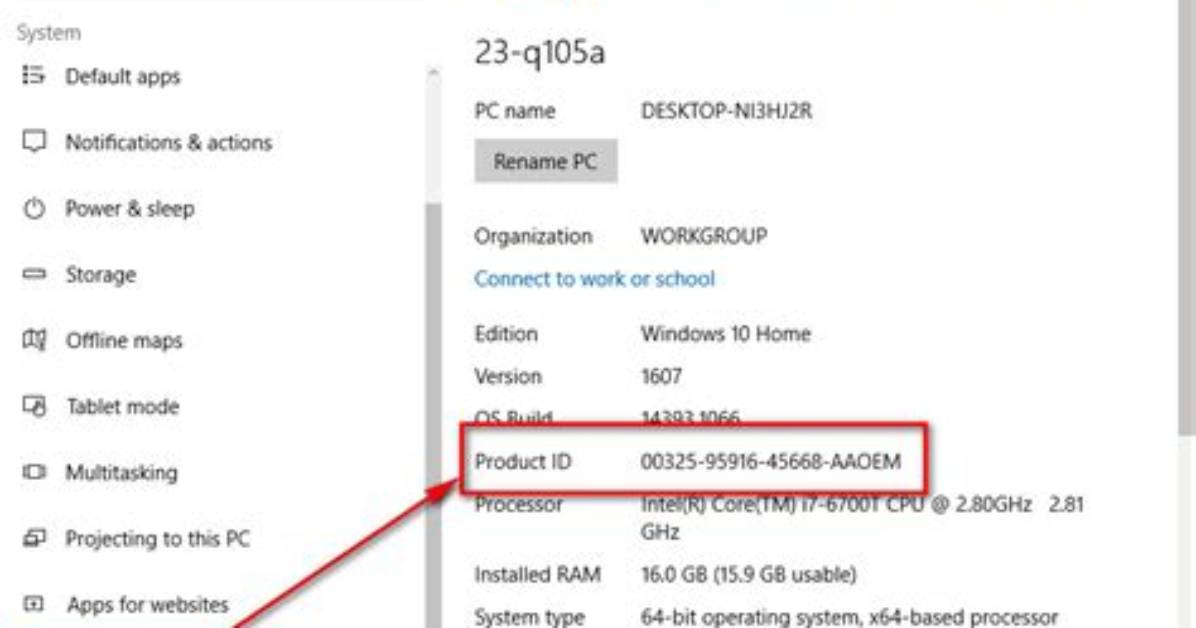1196x628 pixels.
Task: Follow the Connect to work or school link
Action: 594,279
